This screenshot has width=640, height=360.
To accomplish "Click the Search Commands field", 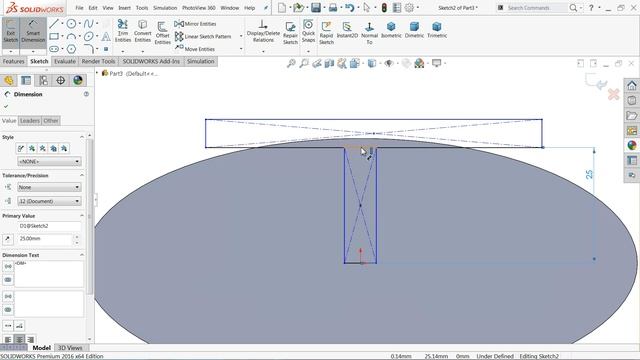I will 536,8.
